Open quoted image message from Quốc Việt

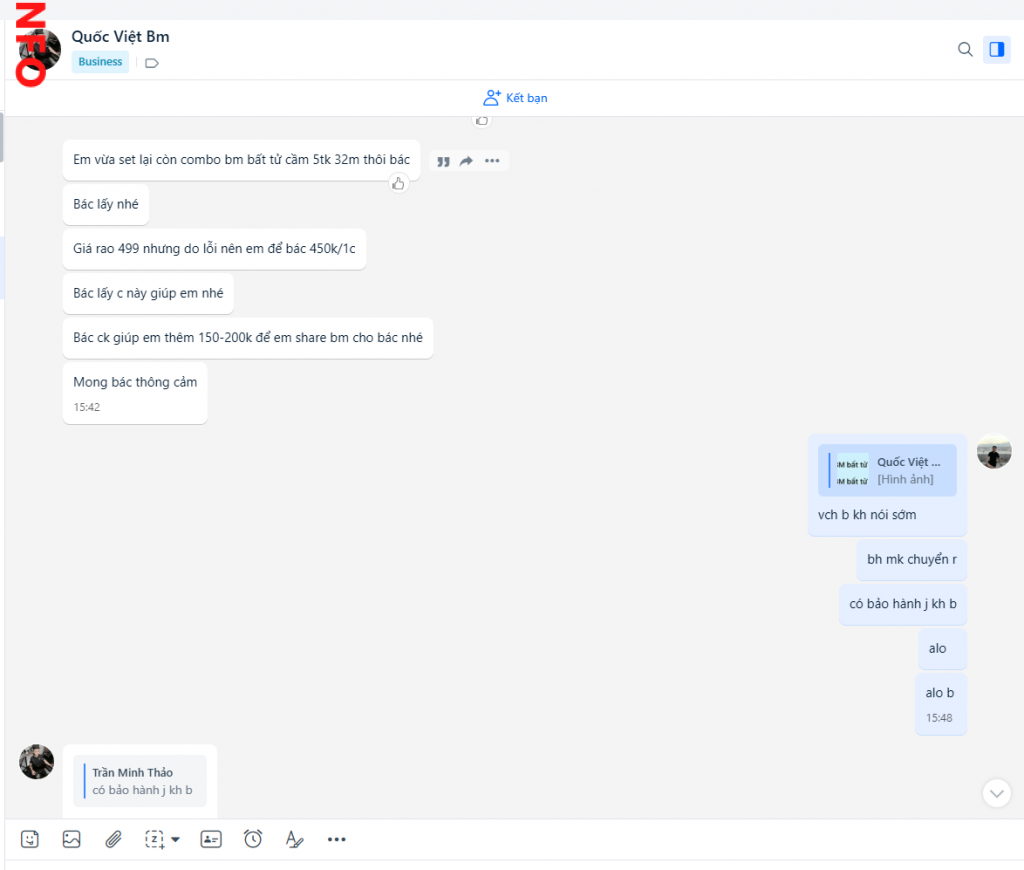click(887, 470)
